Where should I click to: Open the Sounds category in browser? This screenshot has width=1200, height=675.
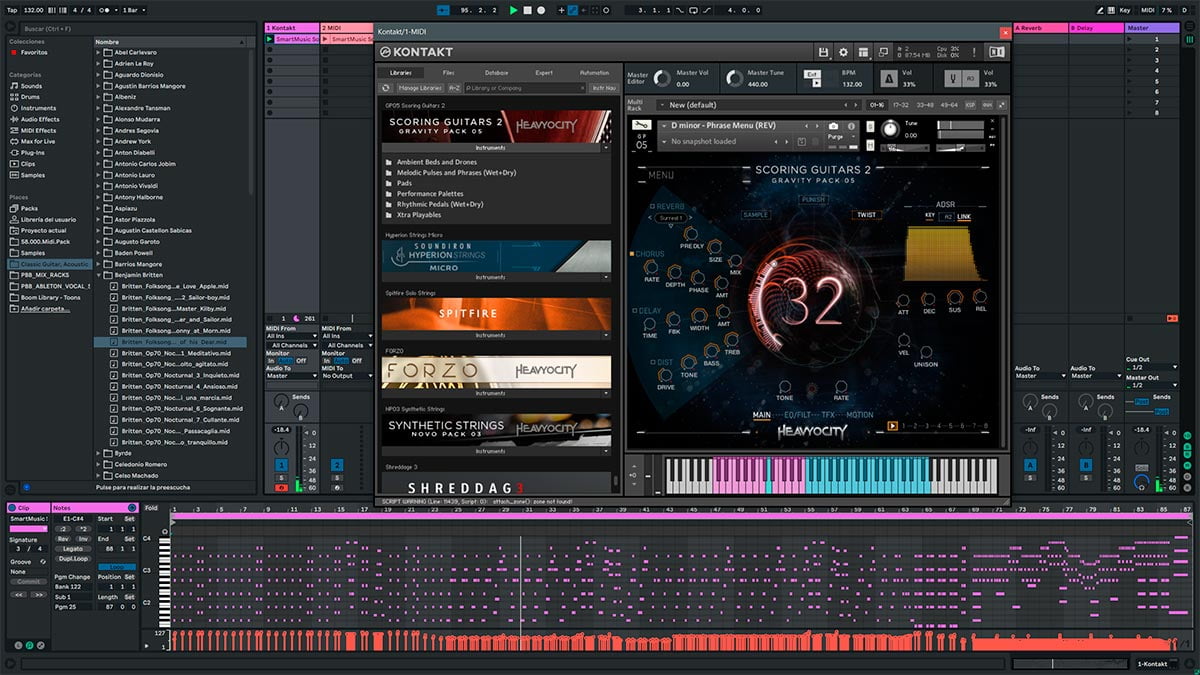[x=31, y=86]
